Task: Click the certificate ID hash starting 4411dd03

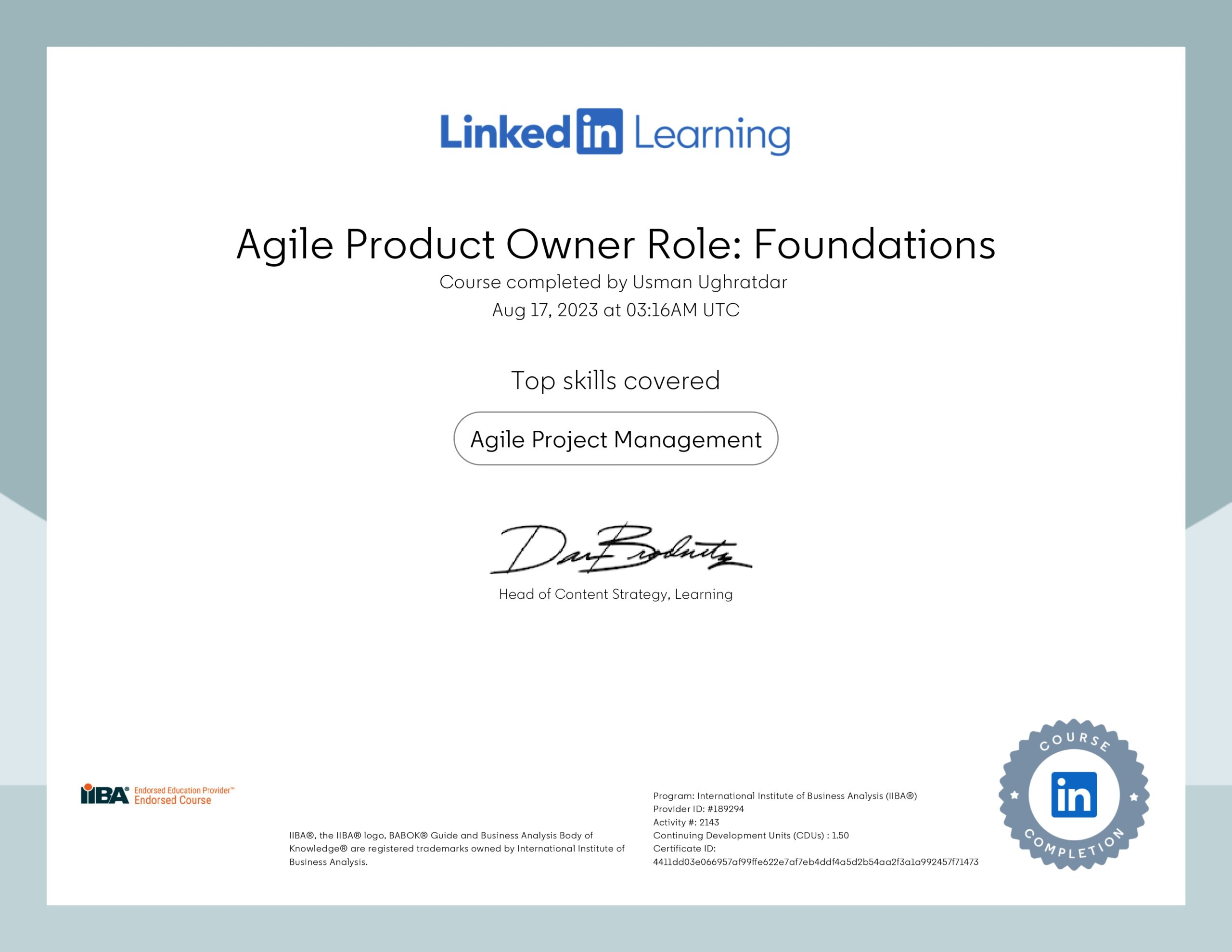Action: tap(816, 862)
